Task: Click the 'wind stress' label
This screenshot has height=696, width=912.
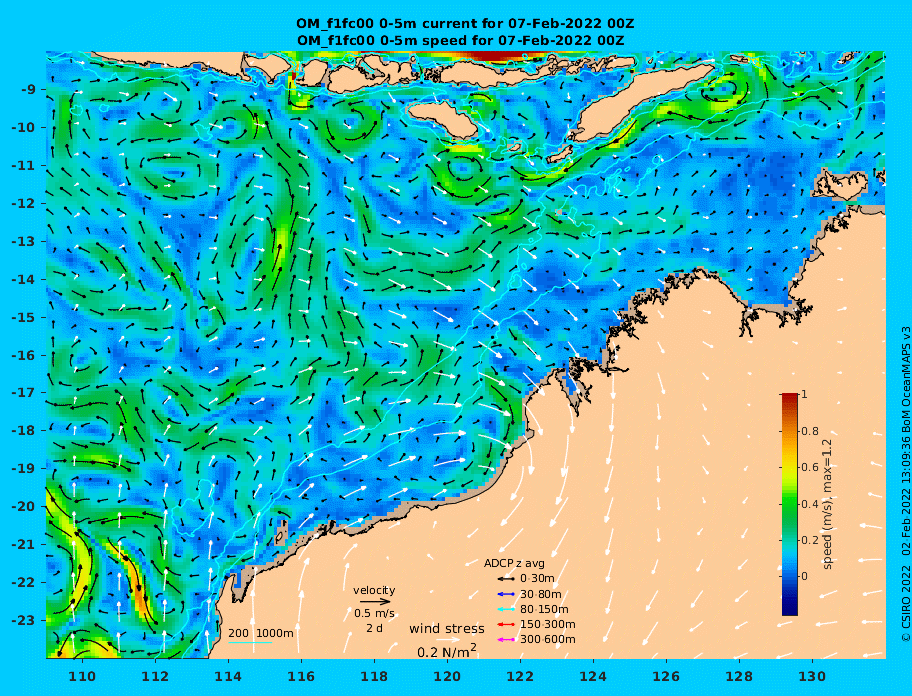Action: [447, 629]
